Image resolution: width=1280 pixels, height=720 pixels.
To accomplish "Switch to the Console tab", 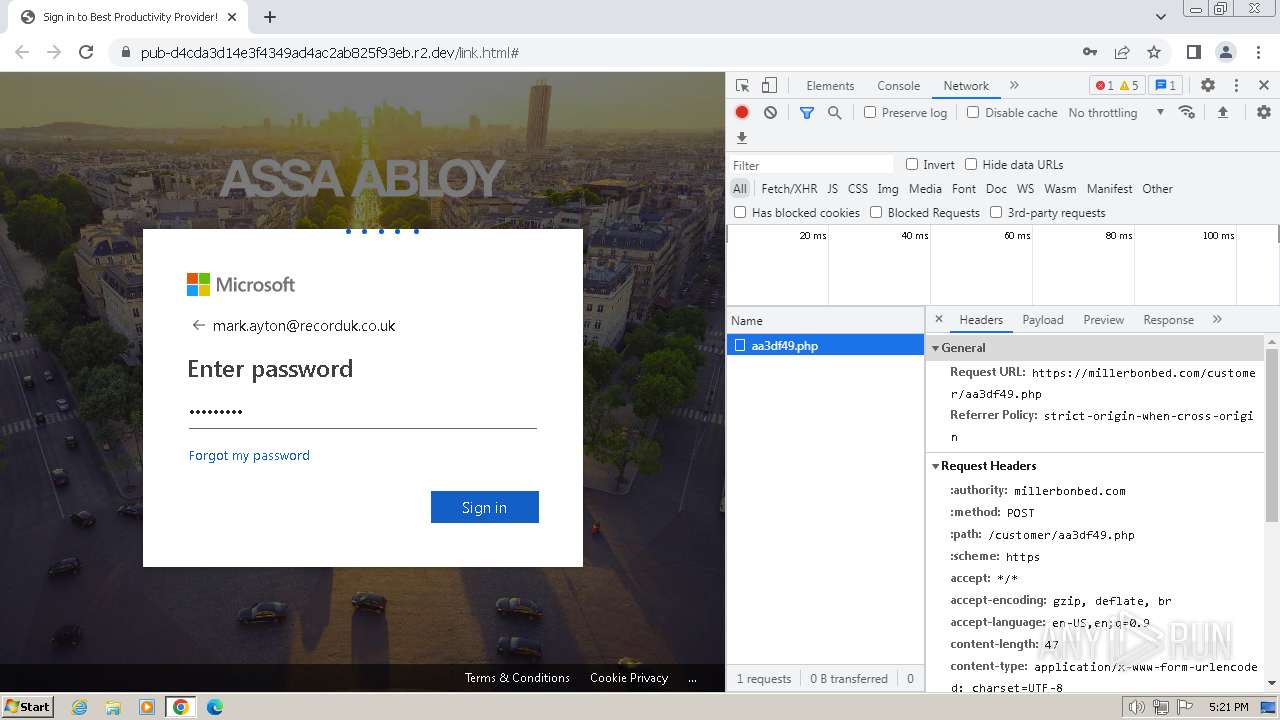I will click(x=898, y=86).
